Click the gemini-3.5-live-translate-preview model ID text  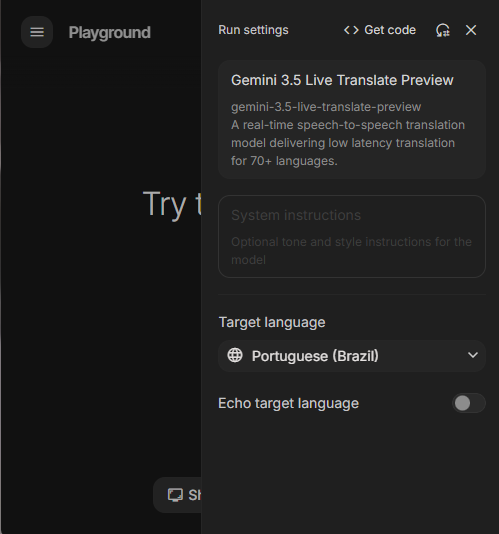[x=326, y=107]
